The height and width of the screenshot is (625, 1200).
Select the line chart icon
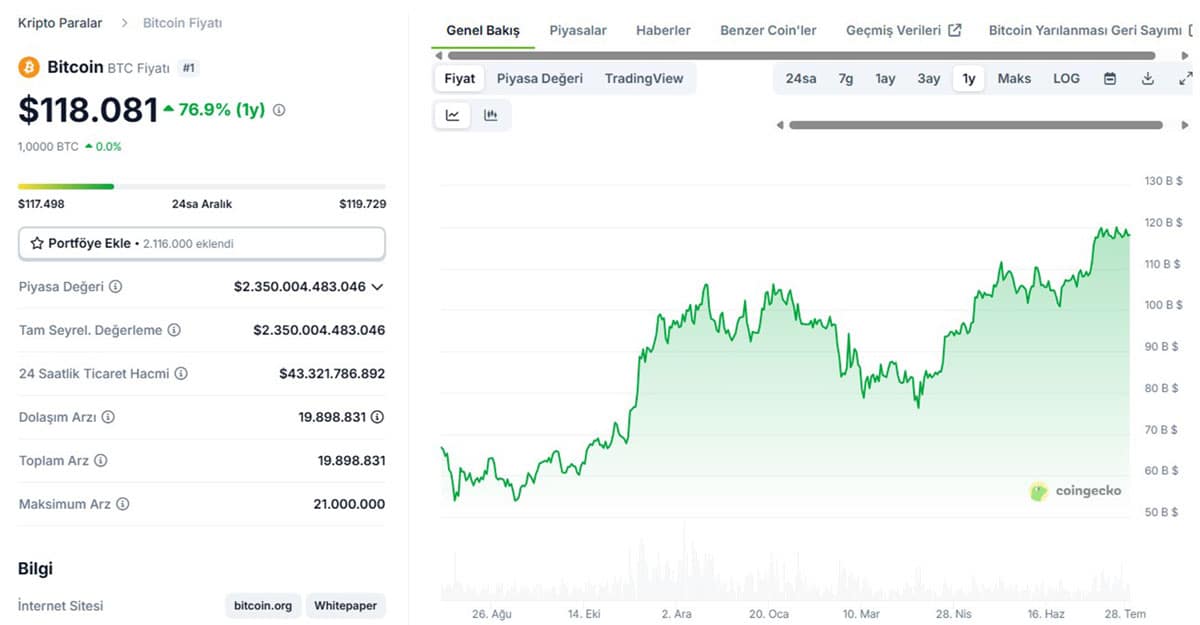tap(452, 114)
